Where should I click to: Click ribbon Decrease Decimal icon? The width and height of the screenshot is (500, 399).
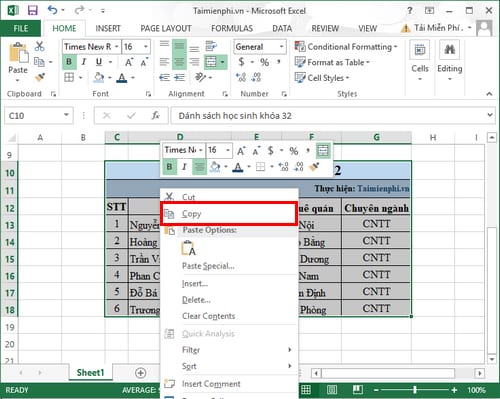tap(256, 77)
